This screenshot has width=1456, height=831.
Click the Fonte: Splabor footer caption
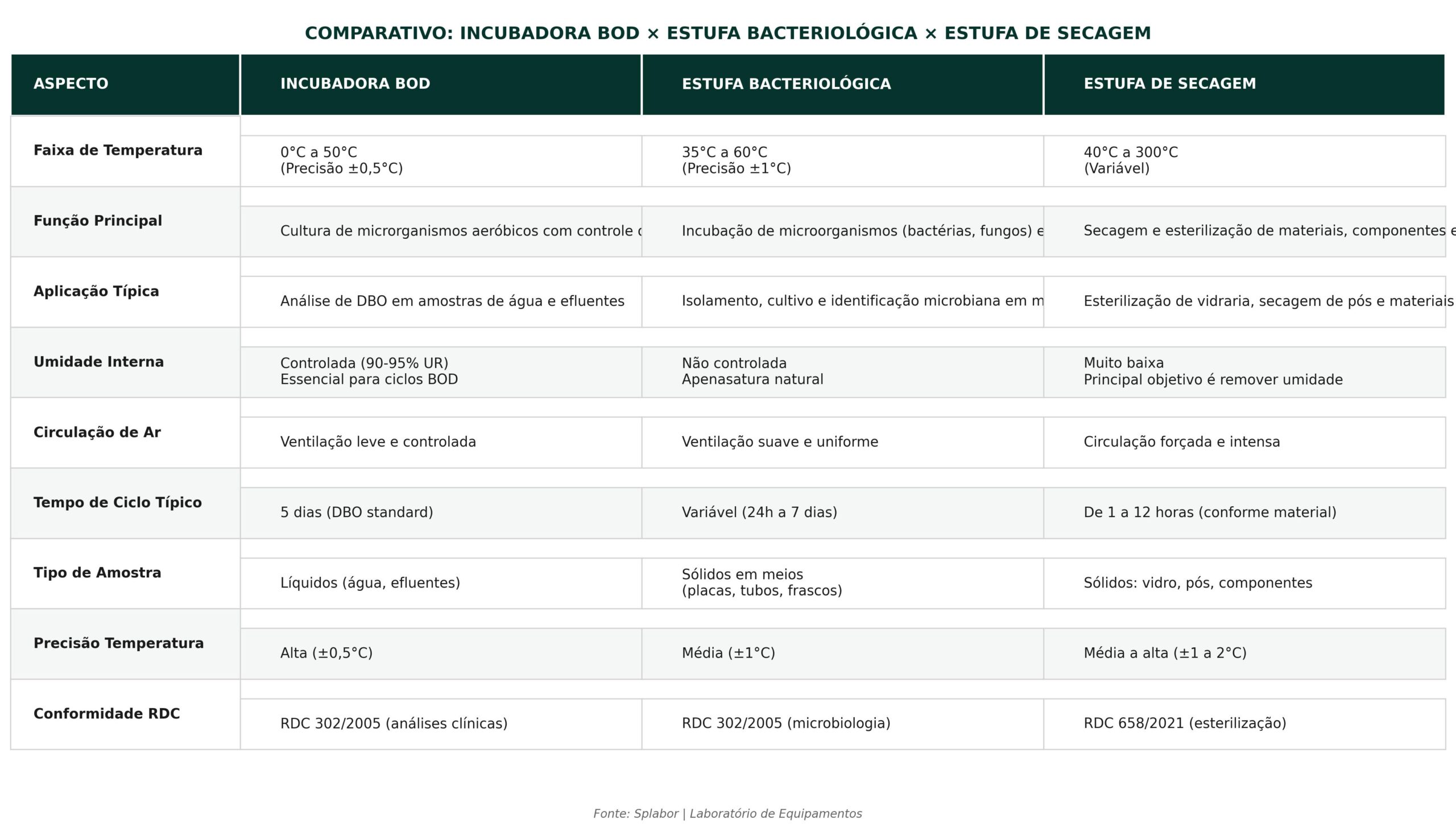(727, 814)
